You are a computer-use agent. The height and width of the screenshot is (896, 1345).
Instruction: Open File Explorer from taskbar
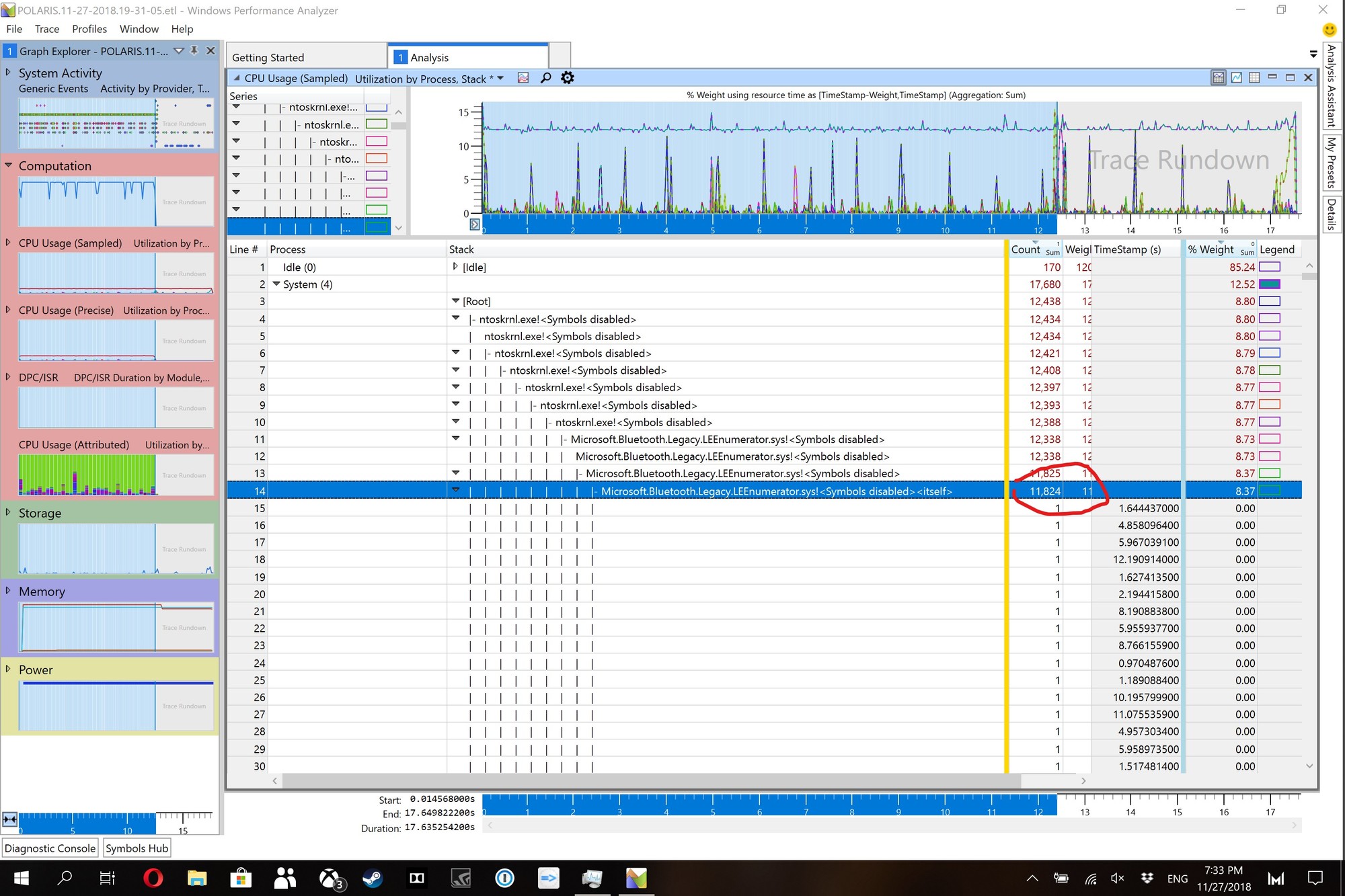[196, 878]
